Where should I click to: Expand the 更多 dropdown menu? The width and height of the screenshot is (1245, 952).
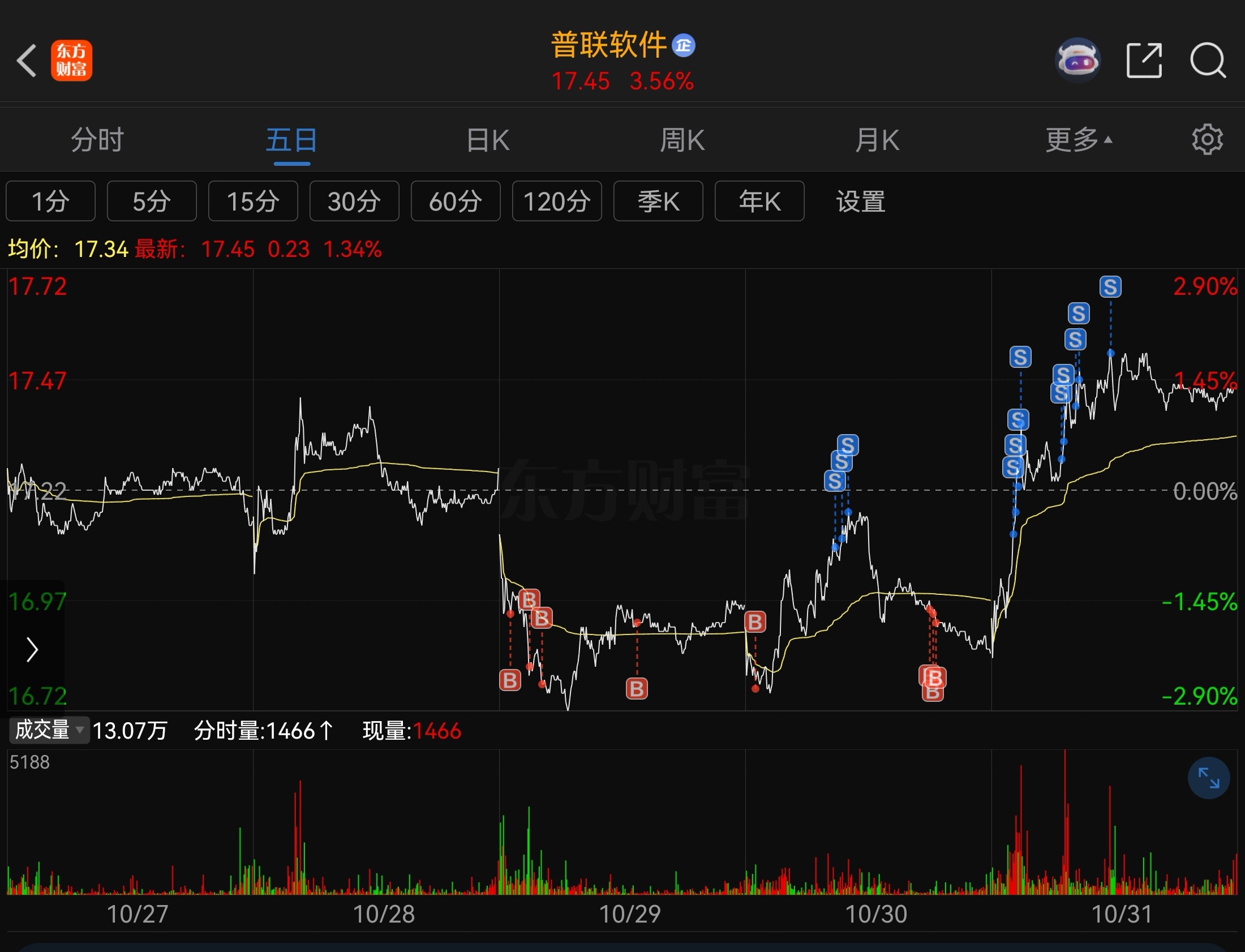pyautogui.click(x=1078, y=139)
